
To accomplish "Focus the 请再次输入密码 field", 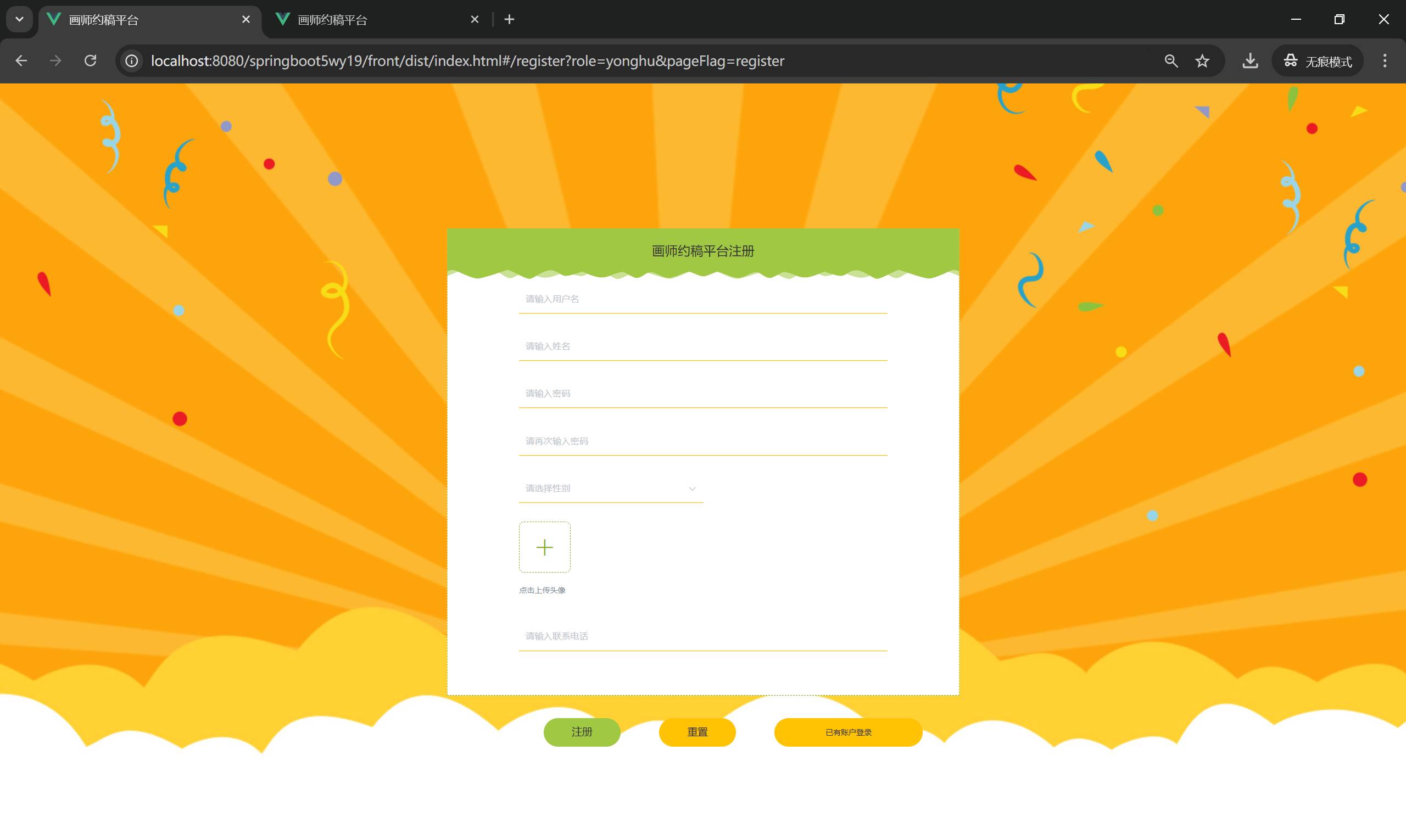I will (x=702, y=441).
